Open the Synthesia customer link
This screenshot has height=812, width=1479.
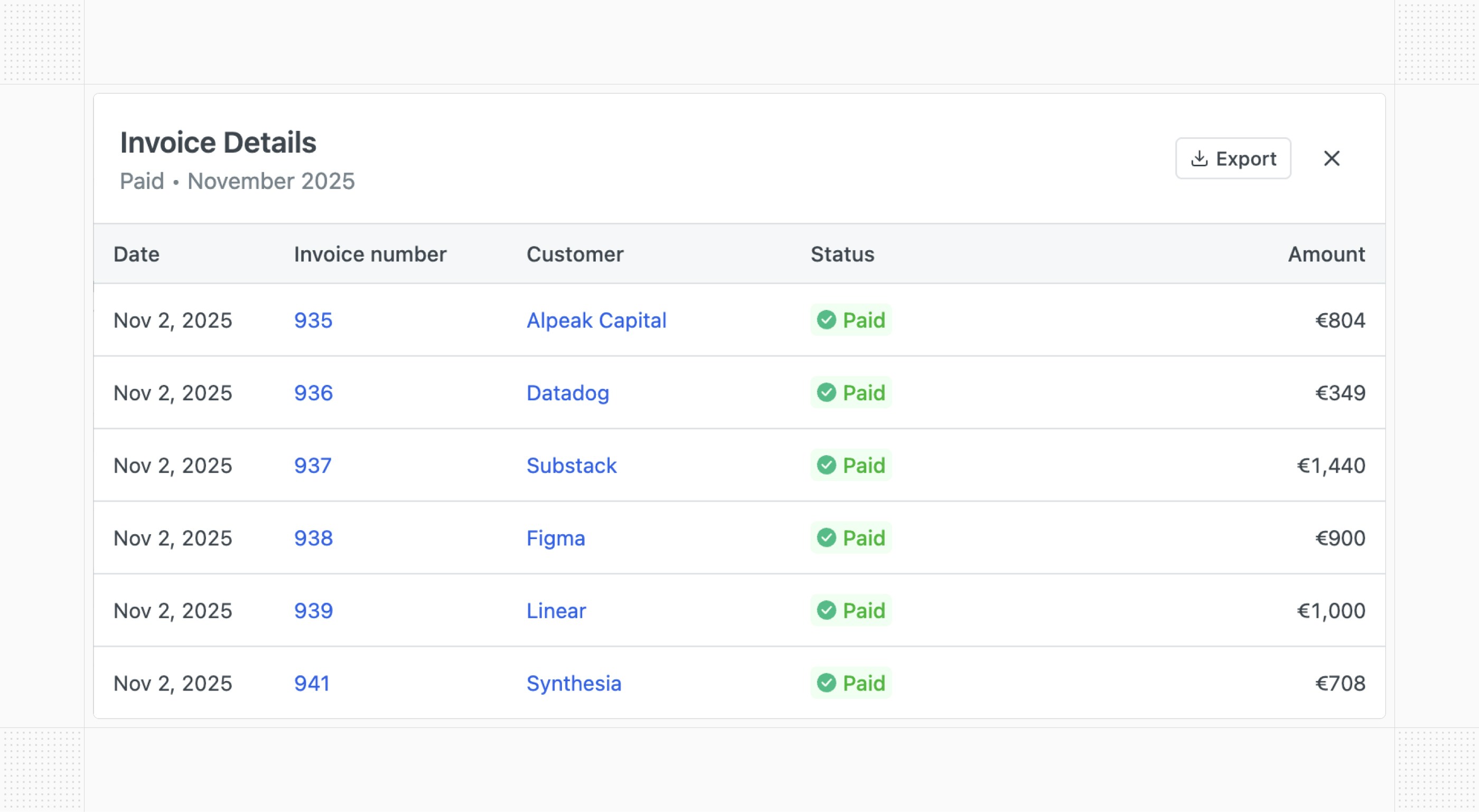pyautogui.click(x=574, y=684)
